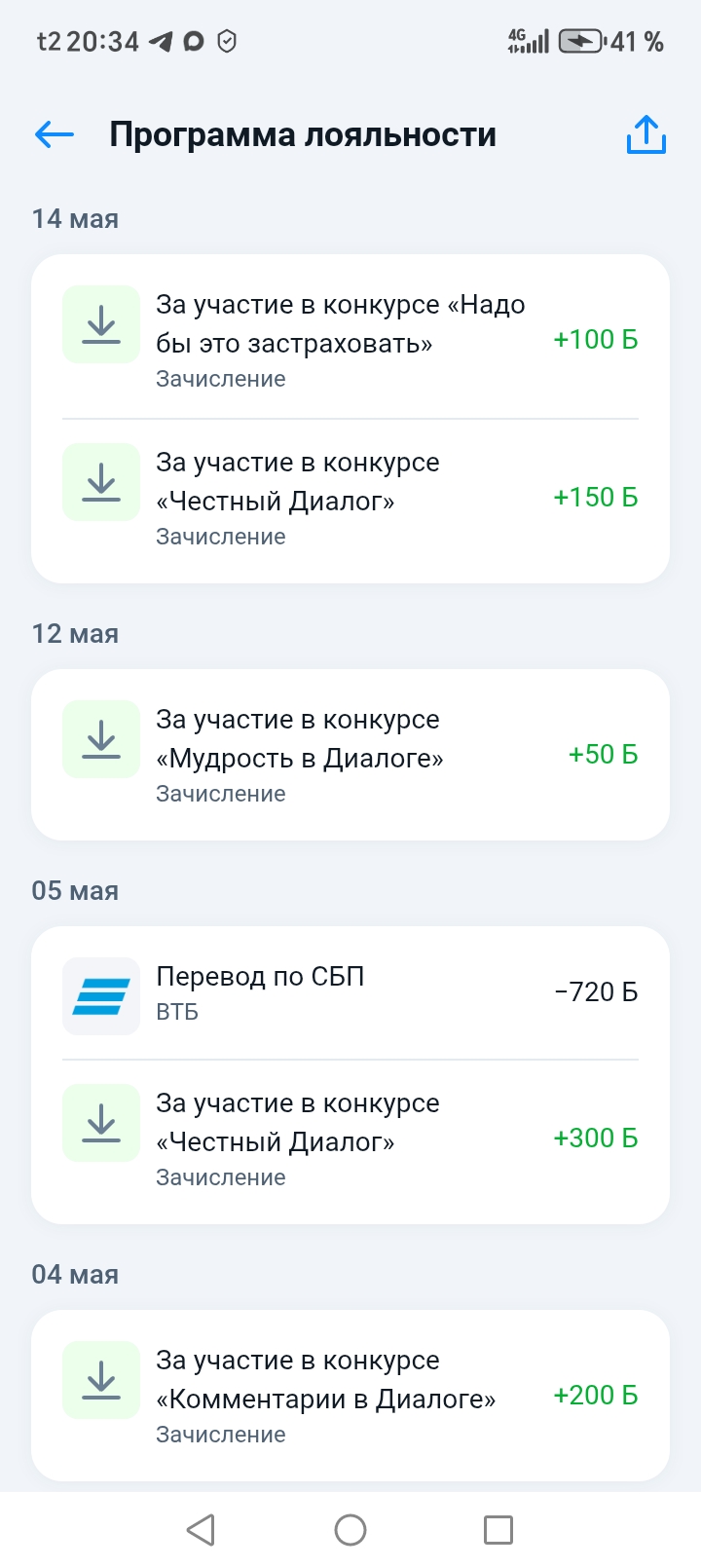The image size is (701, 1568).
Task: Tap the back arrow in the header
Action: click(x=55, y=134)
